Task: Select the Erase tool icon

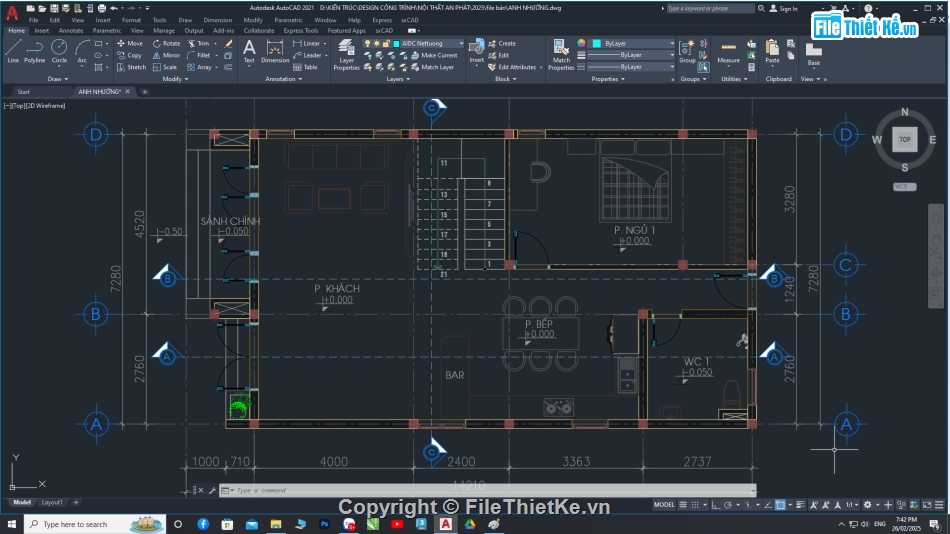Action: pos(228,44)
